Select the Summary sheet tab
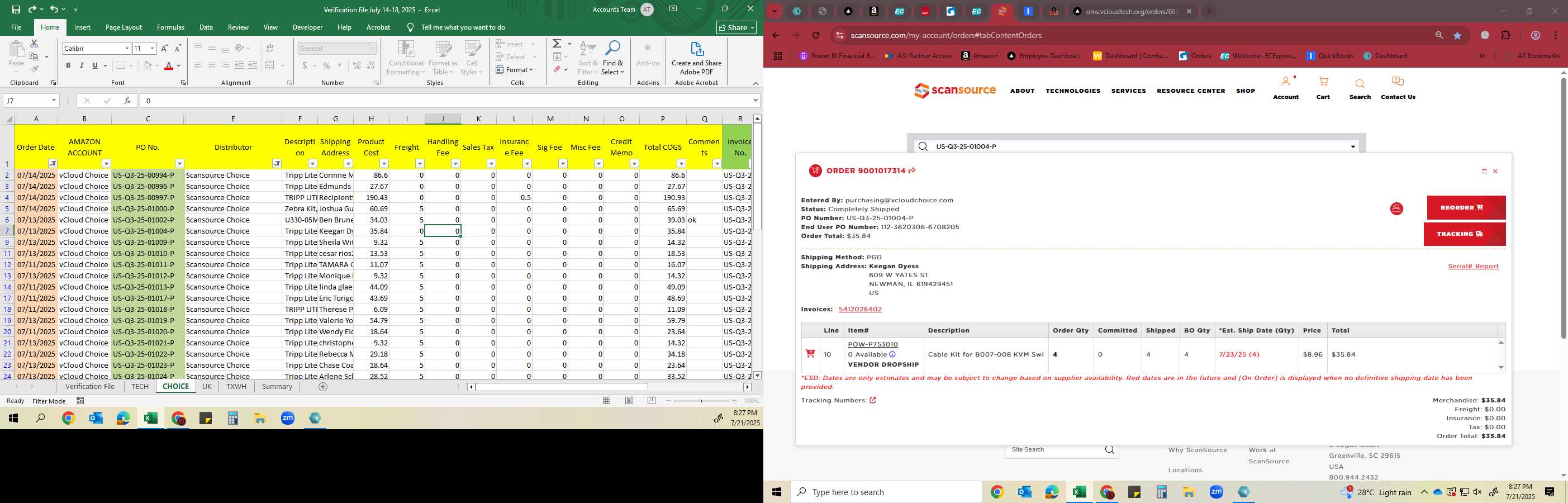1568x503 pixels. (277, 387)
